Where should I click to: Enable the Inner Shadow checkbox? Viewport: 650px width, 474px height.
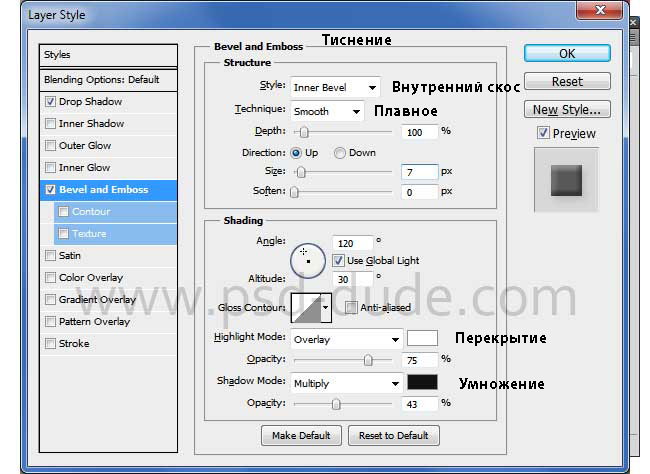[x=50, y=124]
